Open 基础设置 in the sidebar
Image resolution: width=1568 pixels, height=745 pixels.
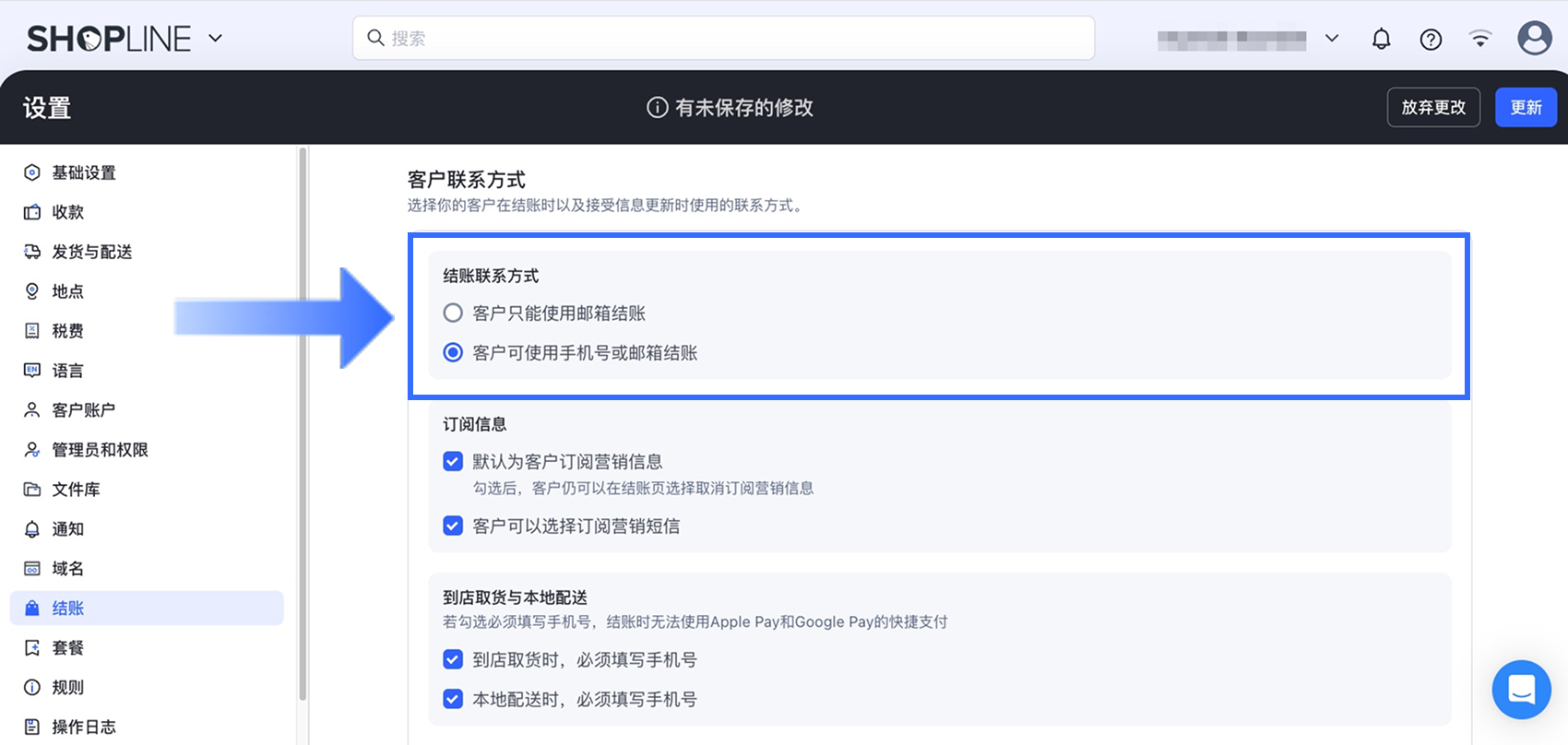tap(83, 172)
